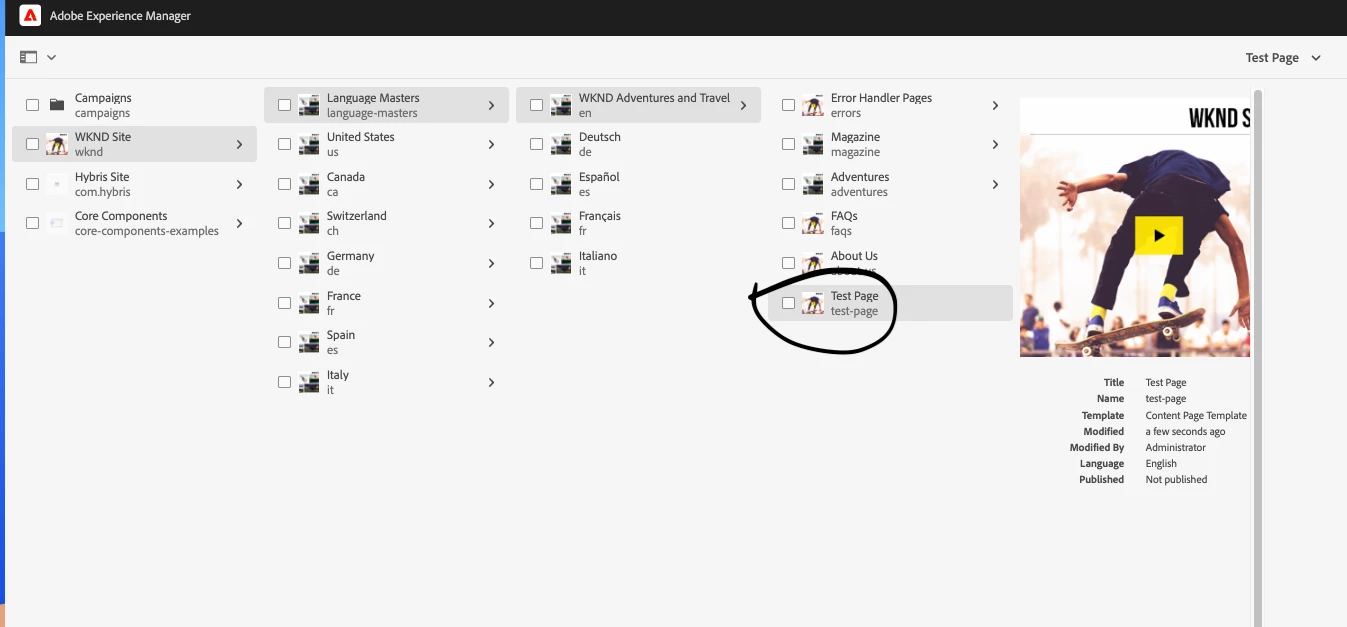The height and width of the screenshot is (627, 1347).
Task: Click the Core Components item icon
Action: pyautogui.click(x=57, y=223)
